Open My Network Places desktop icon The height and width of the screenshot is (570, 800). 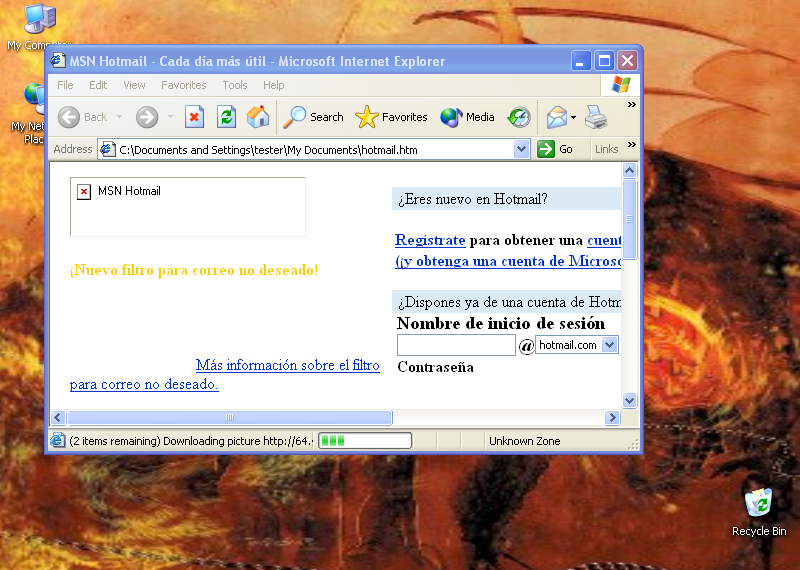pos(28,113)
